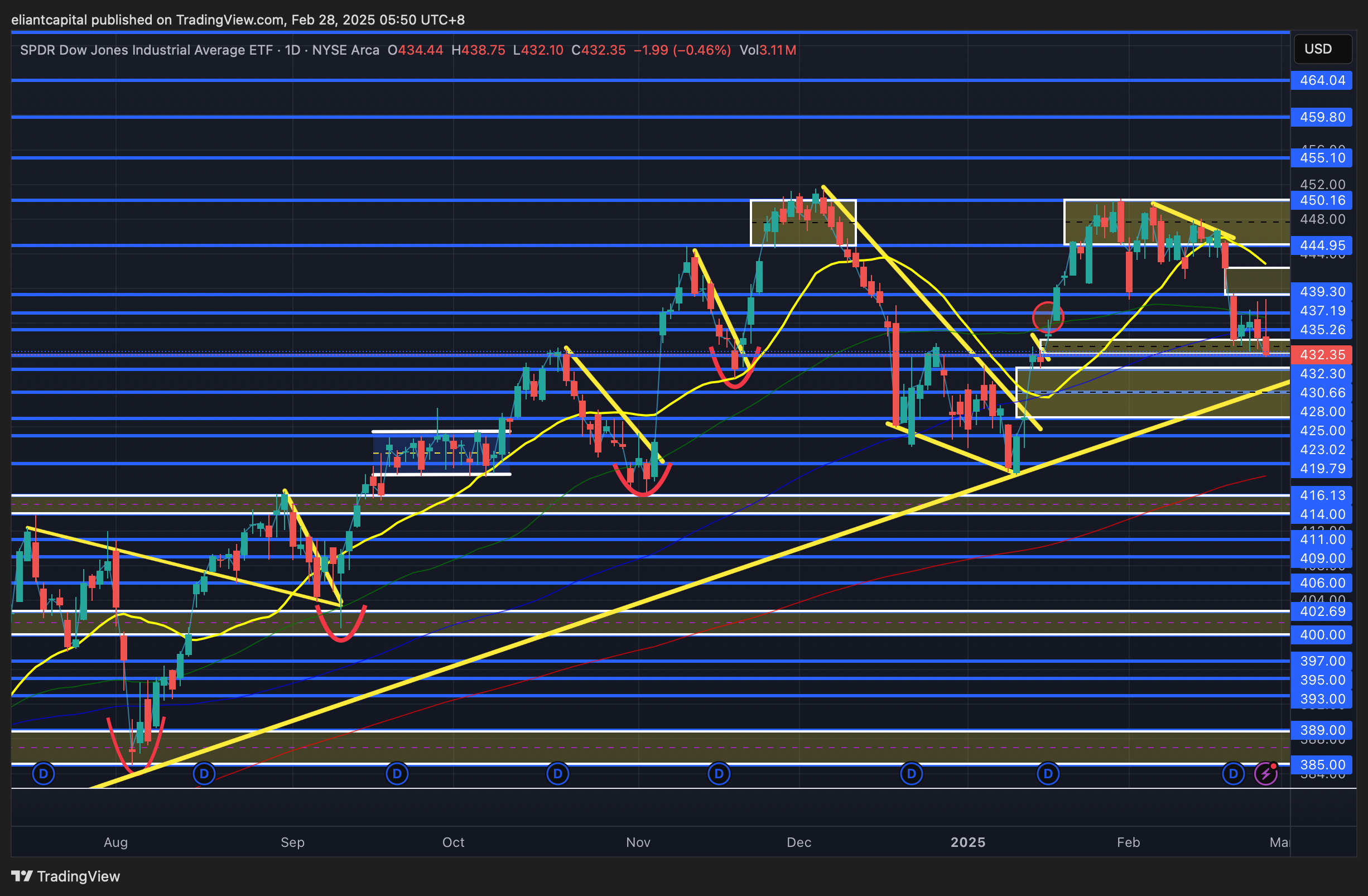
Task: Select the 395.00 price level label
Action: pyautogui.click(x=1321, y=680)
